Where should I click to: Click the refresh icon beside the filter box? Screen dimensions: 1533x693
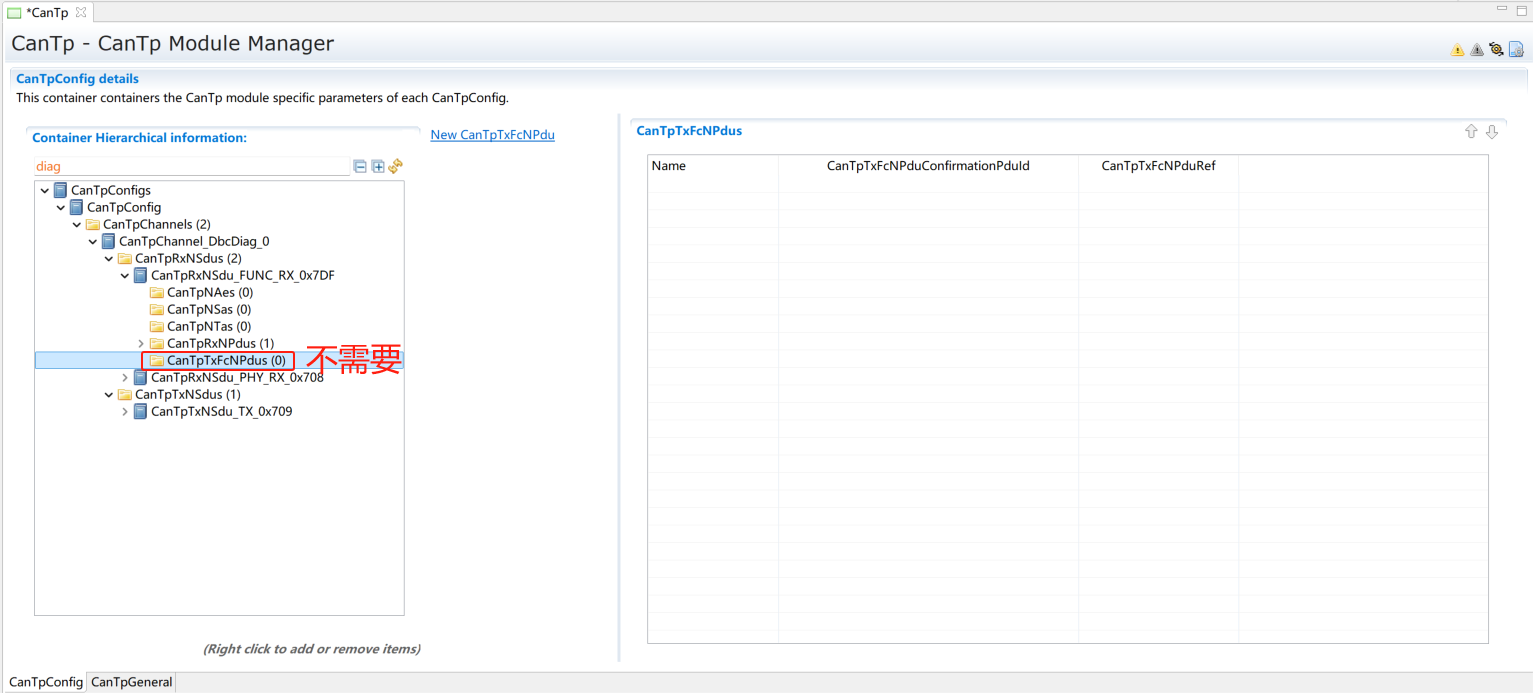[395, 166]
